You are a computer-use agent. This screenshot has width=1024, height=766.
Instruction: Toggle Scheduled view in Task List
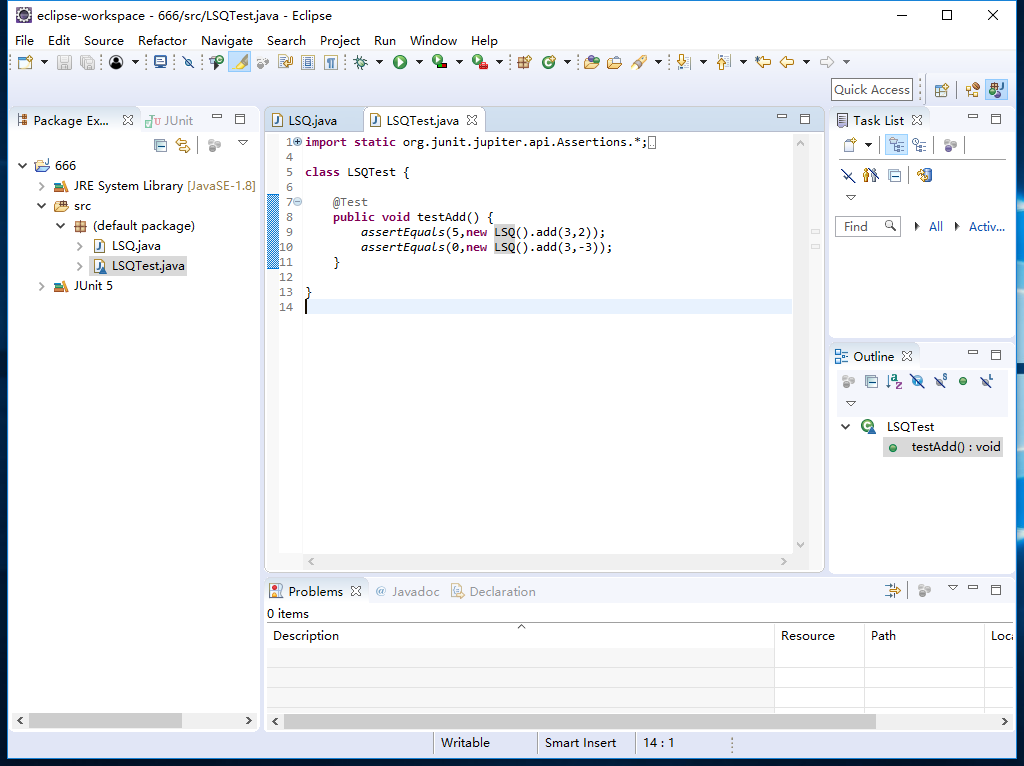(920, 145)
